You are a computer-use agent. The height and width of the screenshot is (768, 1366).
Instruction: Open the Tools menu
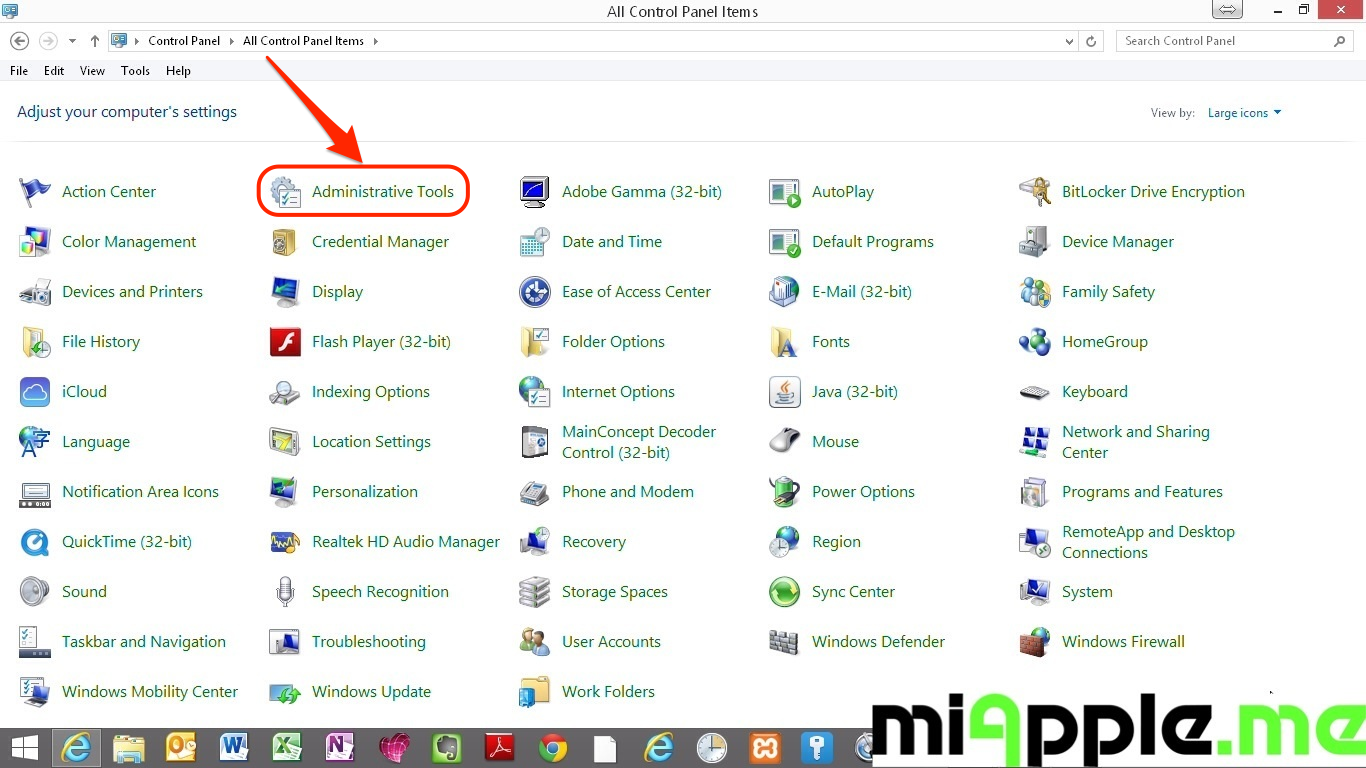coord(135,71)
